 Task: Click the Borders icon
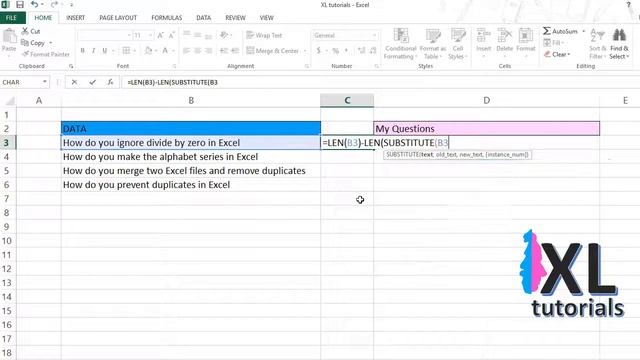127,51
